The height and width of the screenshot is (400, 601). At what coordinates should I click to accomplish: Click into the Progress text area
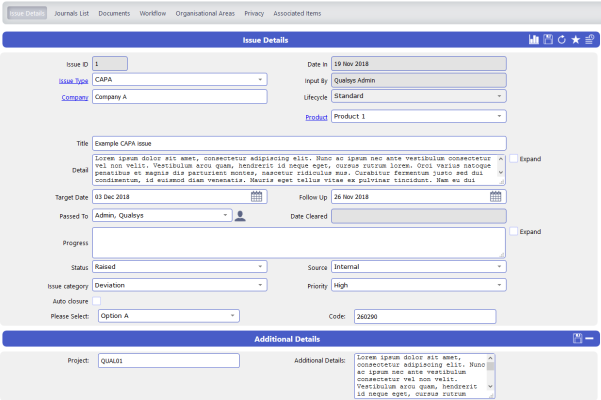point(299,243)
